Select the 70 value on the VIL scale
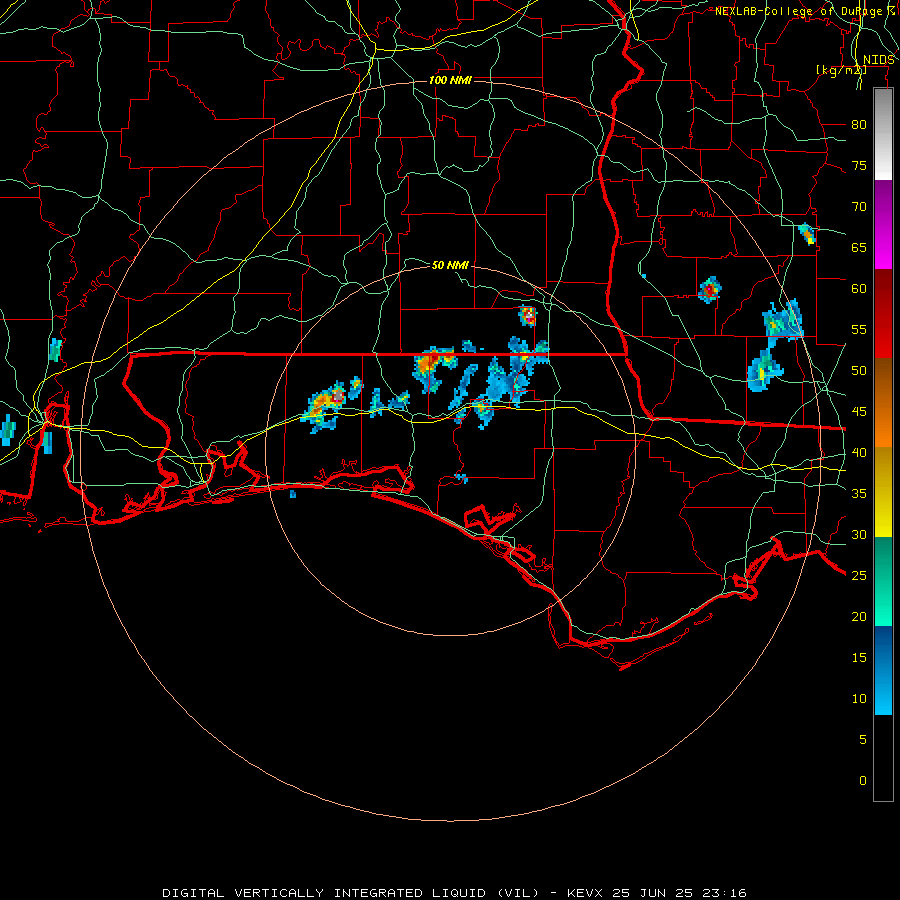 859,207
